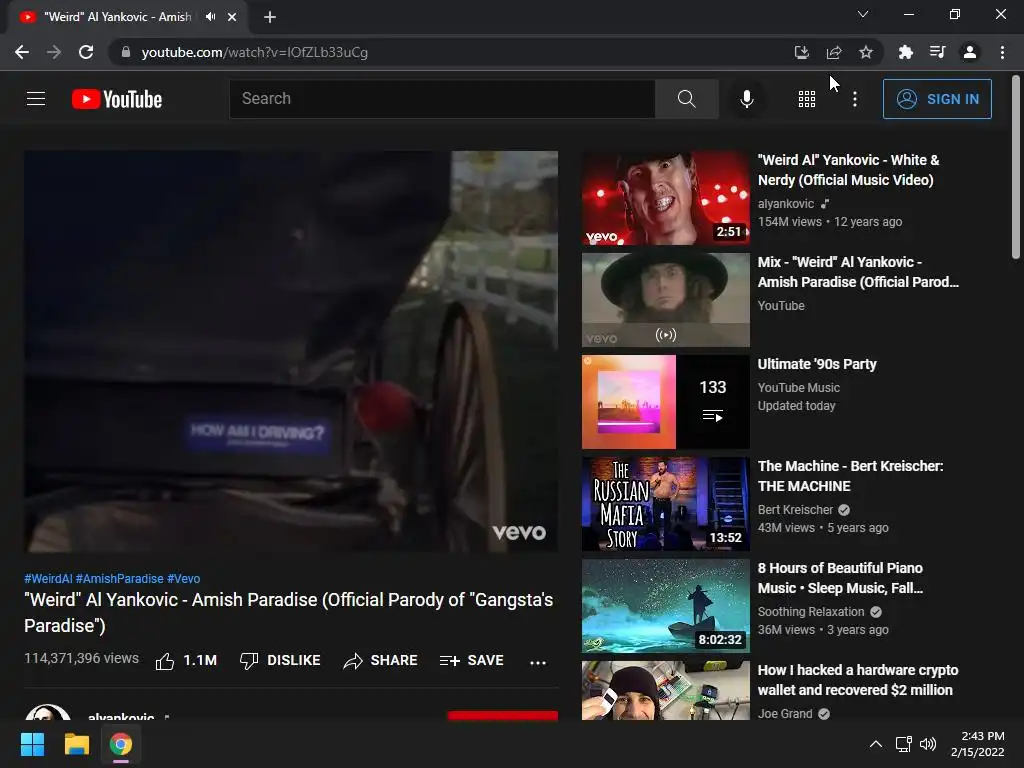Open hardware crypto wallet video thumbnail
The width and height of the screenshot is (1024, 768).
pyautogui.click(x=665, y=690)
